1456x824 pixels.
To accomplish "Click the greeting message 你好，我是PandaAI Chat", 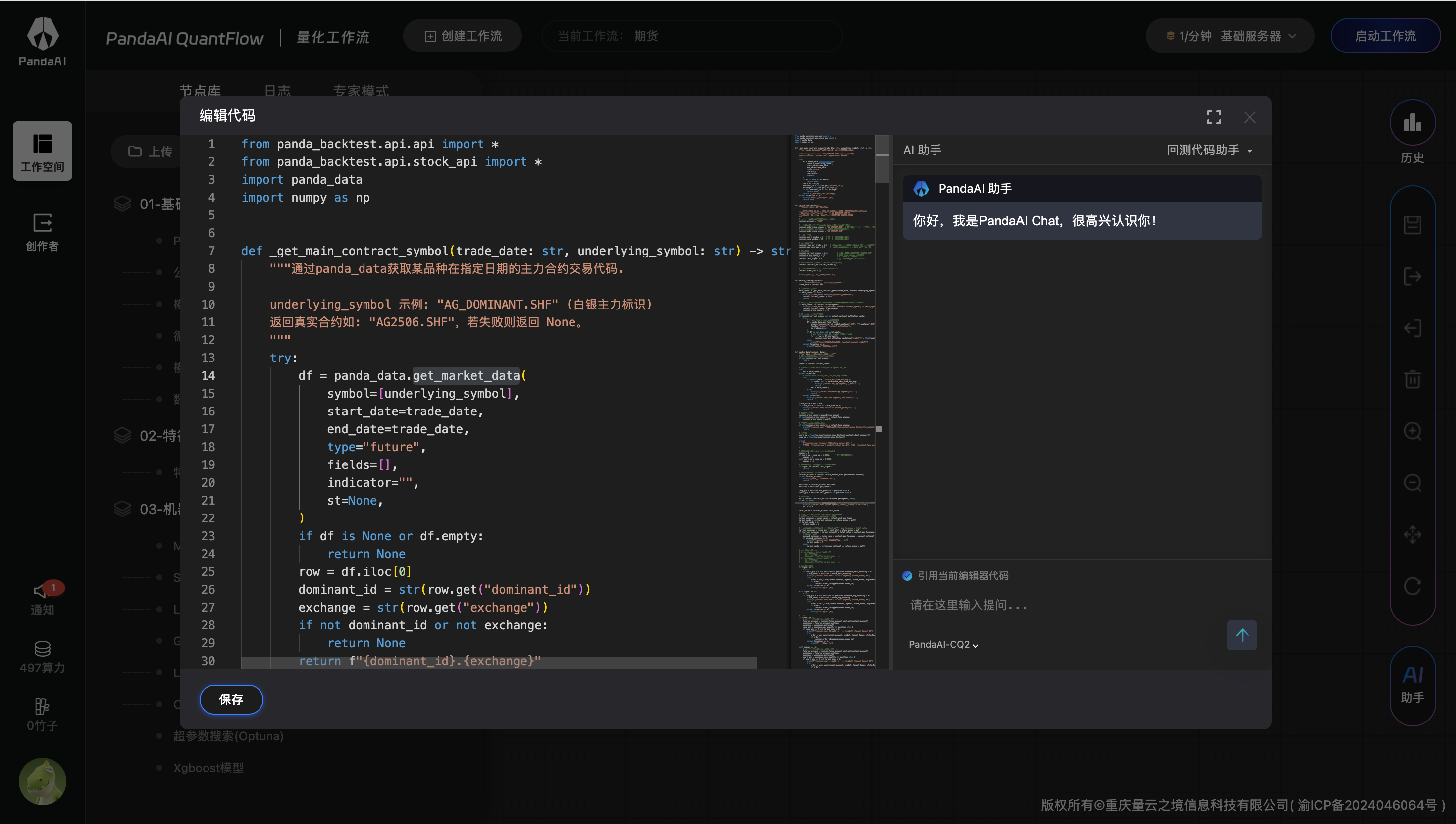I will tap(1035, 221).
